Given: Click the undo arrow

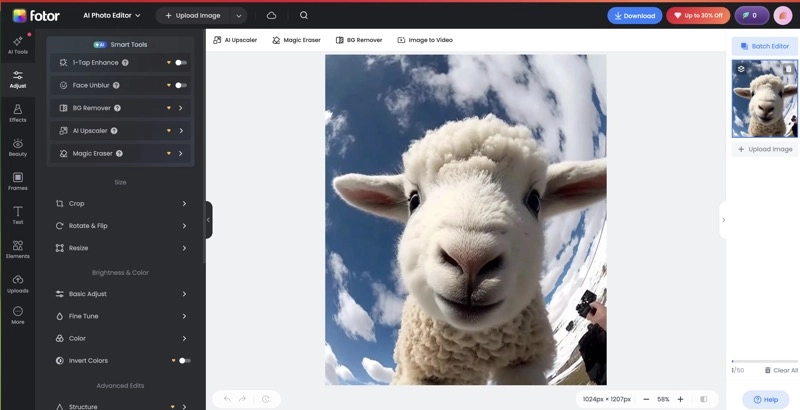Looking at the screenshot, I should 228,399.
